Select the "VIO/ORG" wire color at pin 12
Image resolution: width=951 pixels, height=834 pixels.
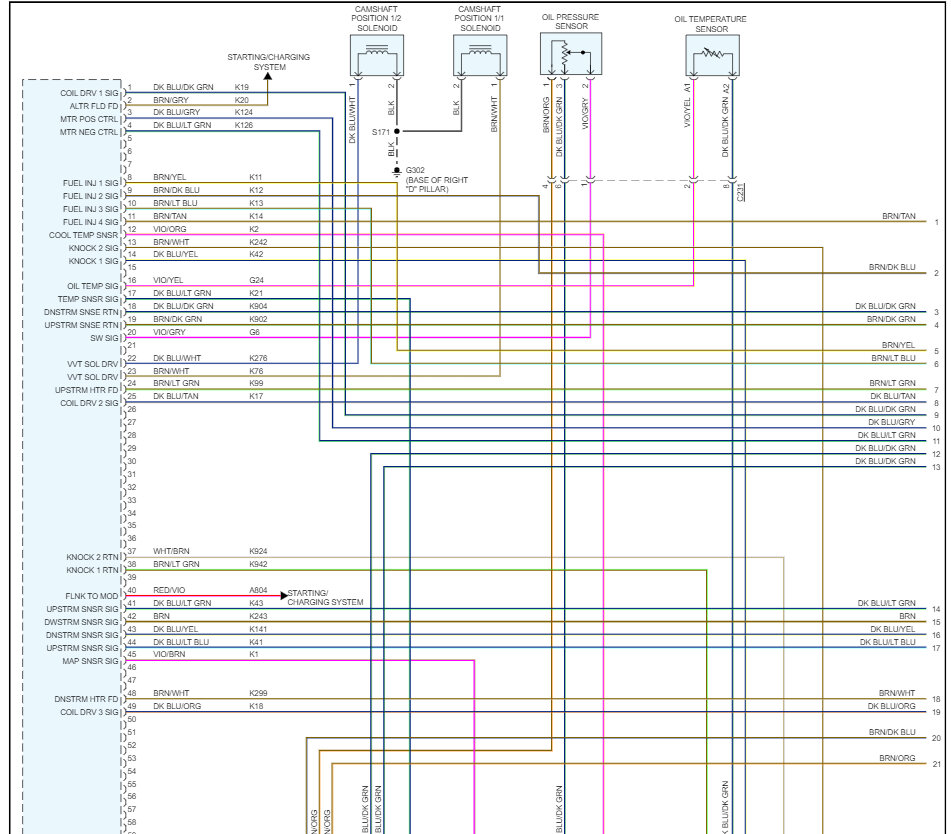coord(169,229)
